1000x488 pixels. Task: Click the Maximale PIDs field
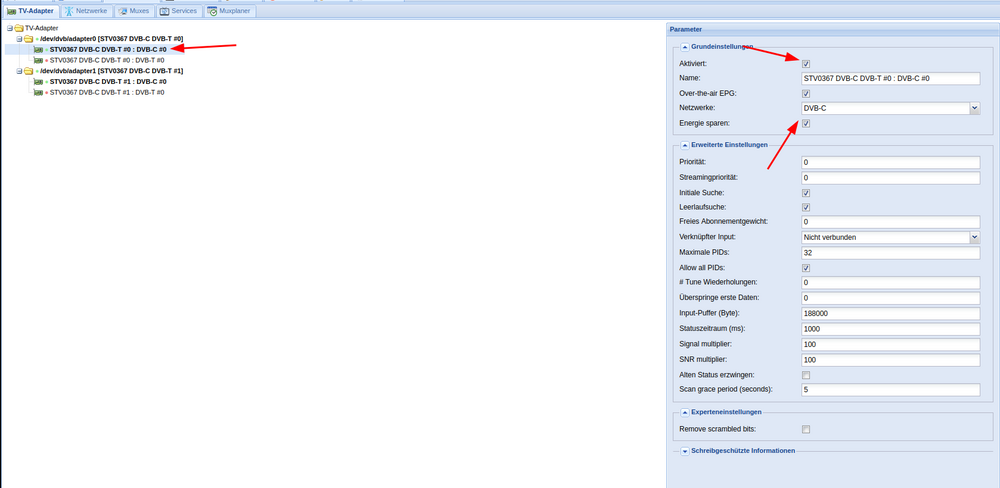coord(890,253)
